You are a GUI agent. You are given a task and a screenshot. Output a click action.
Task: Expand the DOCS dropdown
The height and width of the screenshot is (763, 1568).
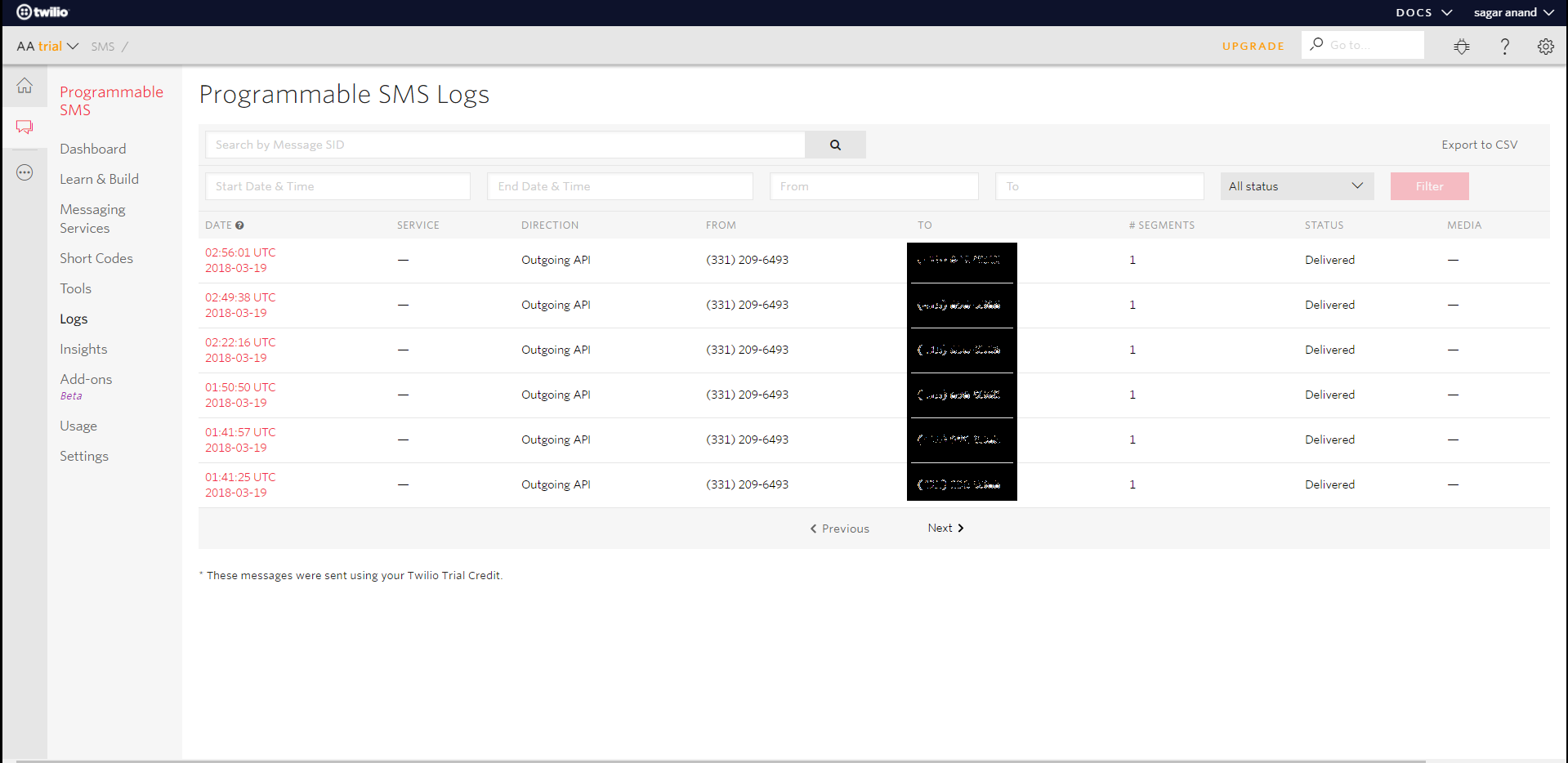[x=1423, y=12]
